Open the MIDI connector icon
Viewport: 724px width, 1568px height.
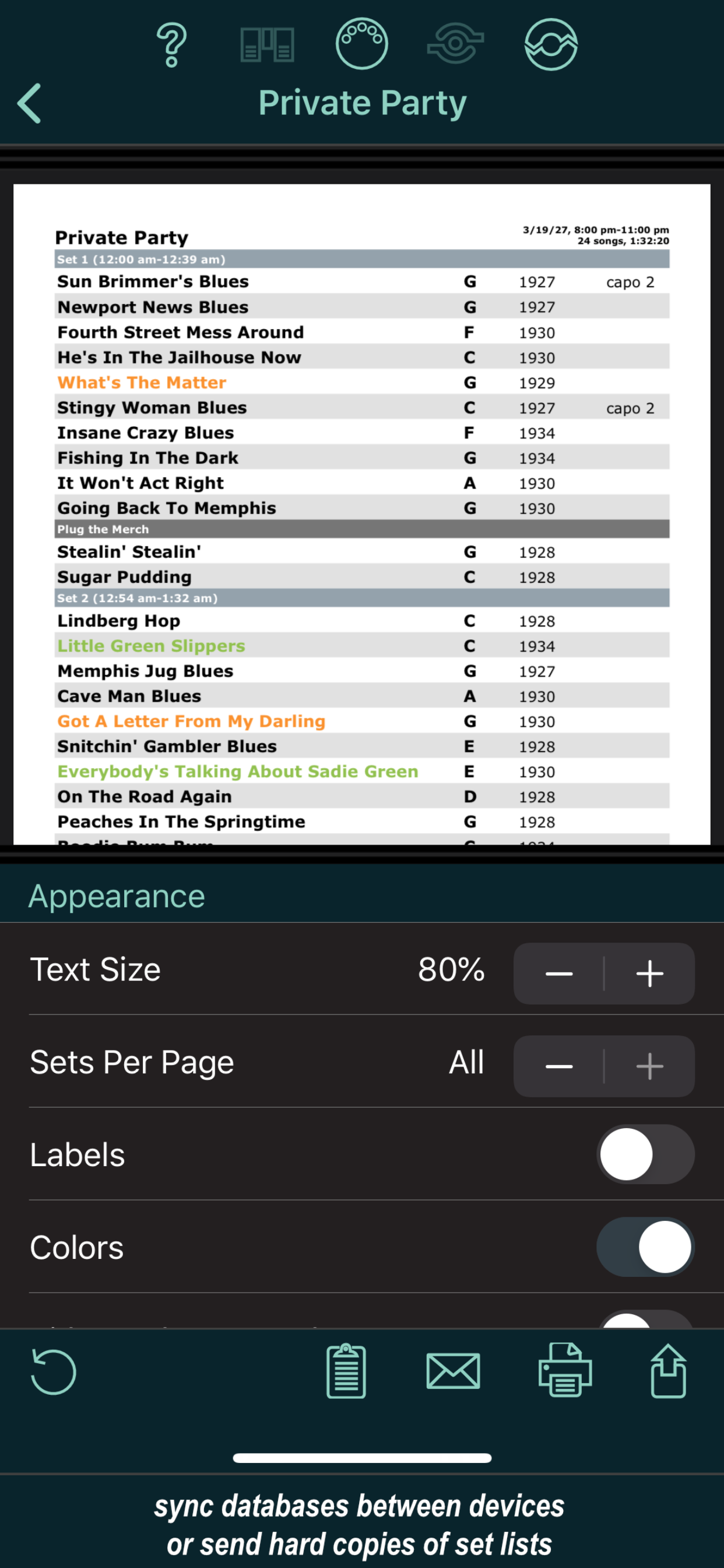(361, 44)
